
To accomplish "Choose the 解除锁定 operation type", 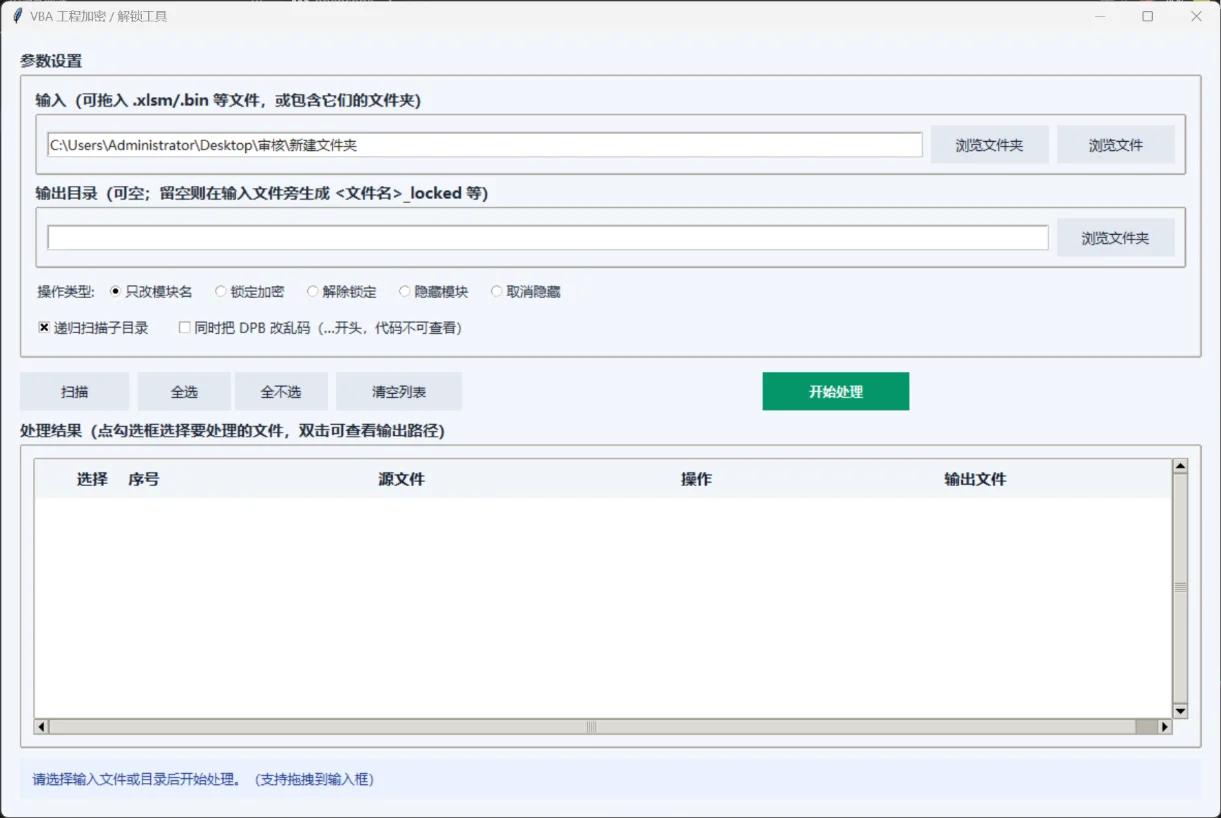I will click(x=342, y=292).
